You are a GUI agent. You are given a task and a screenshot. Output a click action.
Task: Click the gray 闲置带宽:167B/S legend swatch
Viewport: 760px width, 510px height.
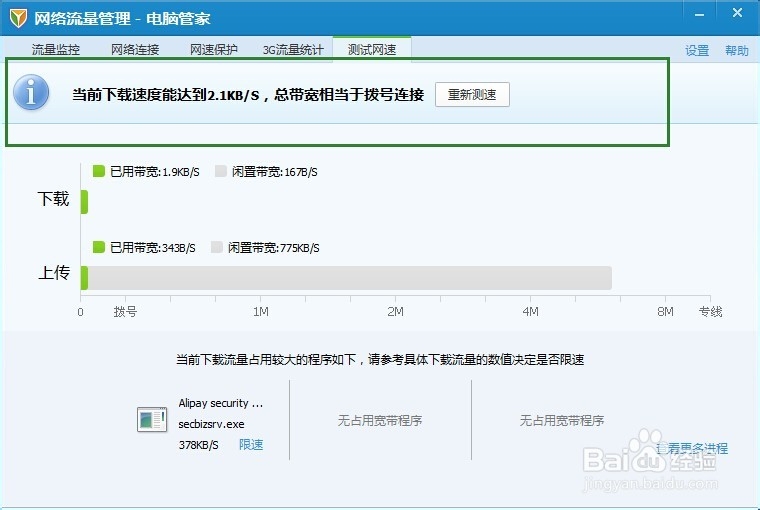point(221,171)
